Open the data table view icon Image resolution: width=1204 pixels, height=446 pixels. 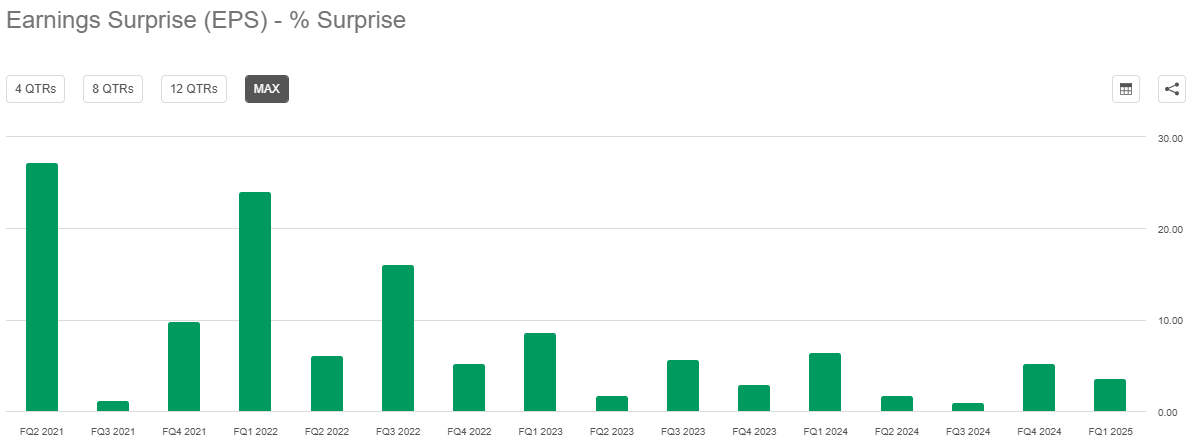click(x=1126, y=89)
